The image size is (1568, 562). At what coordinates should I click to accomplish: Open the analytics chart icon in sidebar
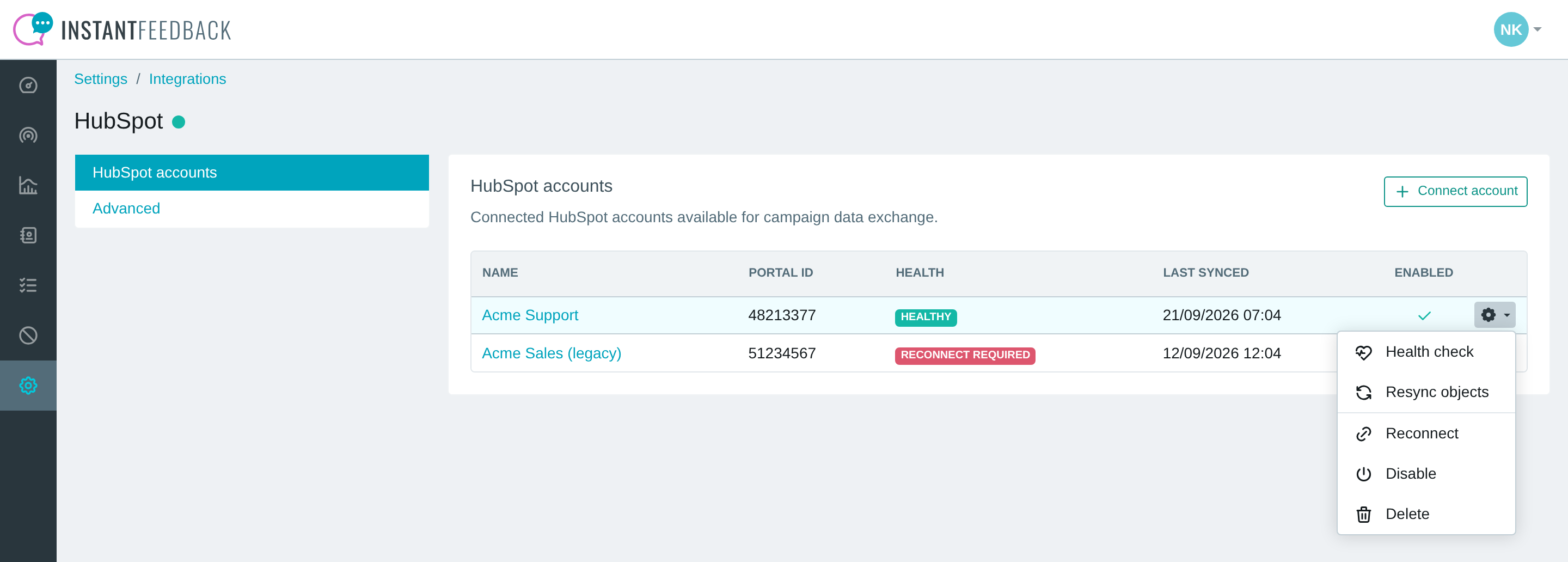28,185
